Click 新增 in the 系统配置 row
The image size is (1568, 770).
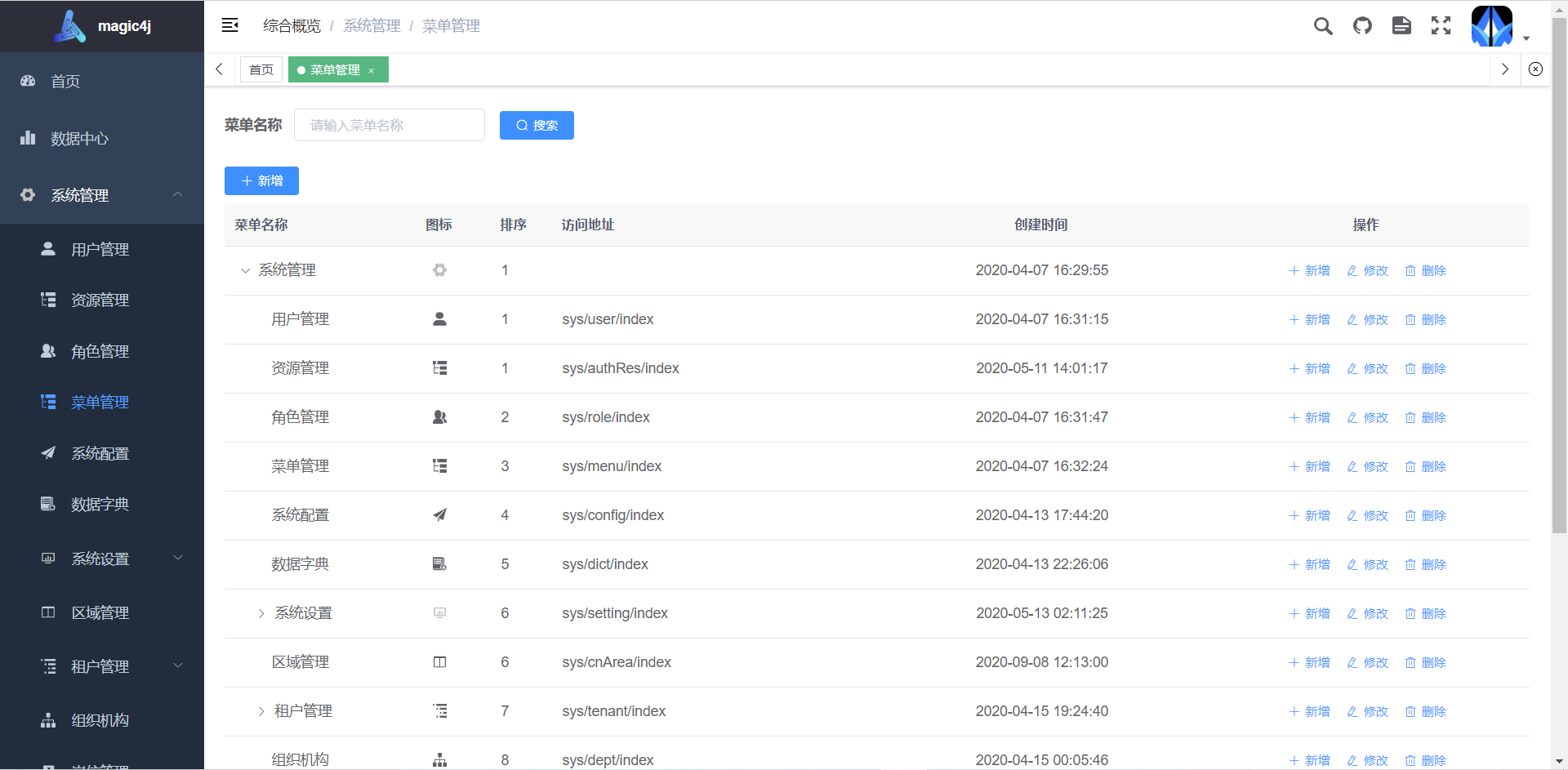coord(1310,515)
